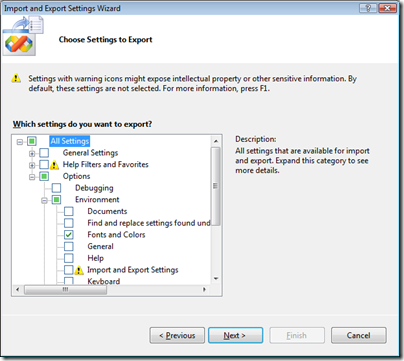This screenshot has height=361, width=404.
Task: Check the Help Filters and Favorites checkbox
Action: [44, 165]
